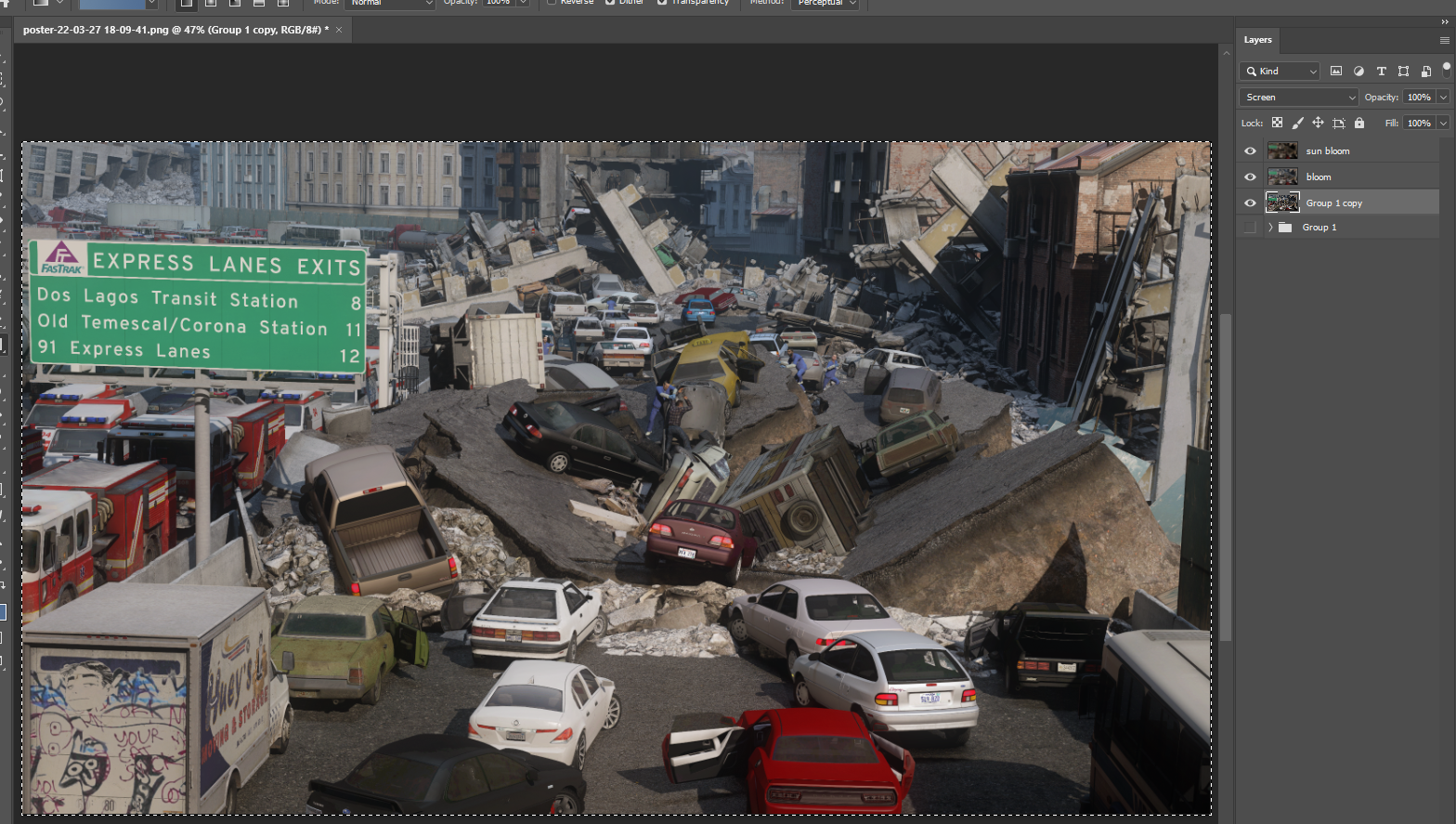The image size is (1456, 824).
Task: Open the Kind filter dropdown
Action: pos(1280,71)
